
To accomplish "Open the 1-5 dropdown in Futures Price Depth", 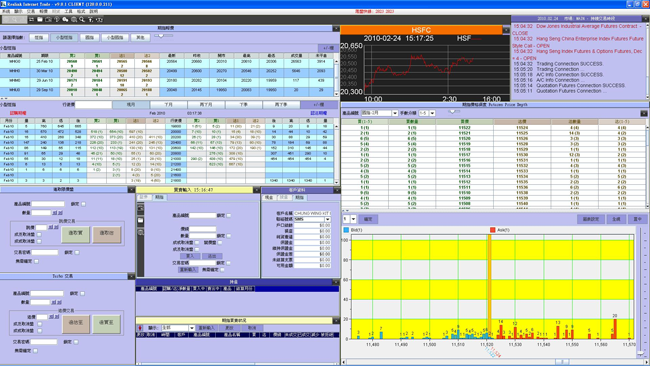I will (432, 113).
